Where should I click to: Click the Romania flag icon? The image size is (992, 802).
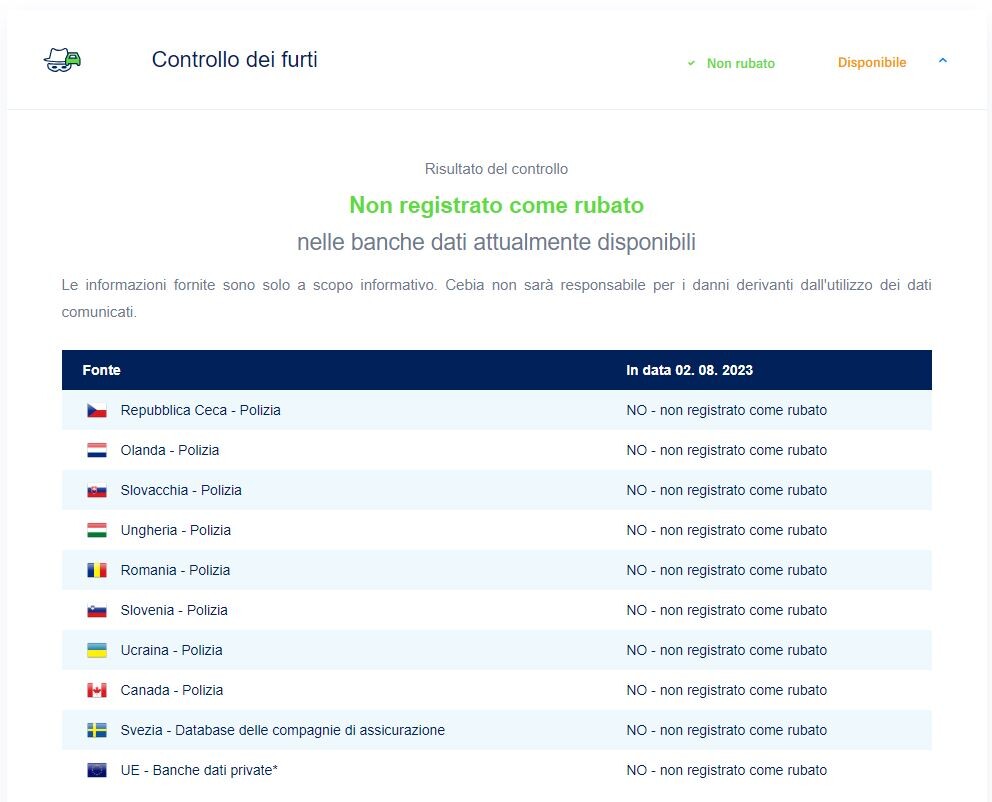[97, 570]
